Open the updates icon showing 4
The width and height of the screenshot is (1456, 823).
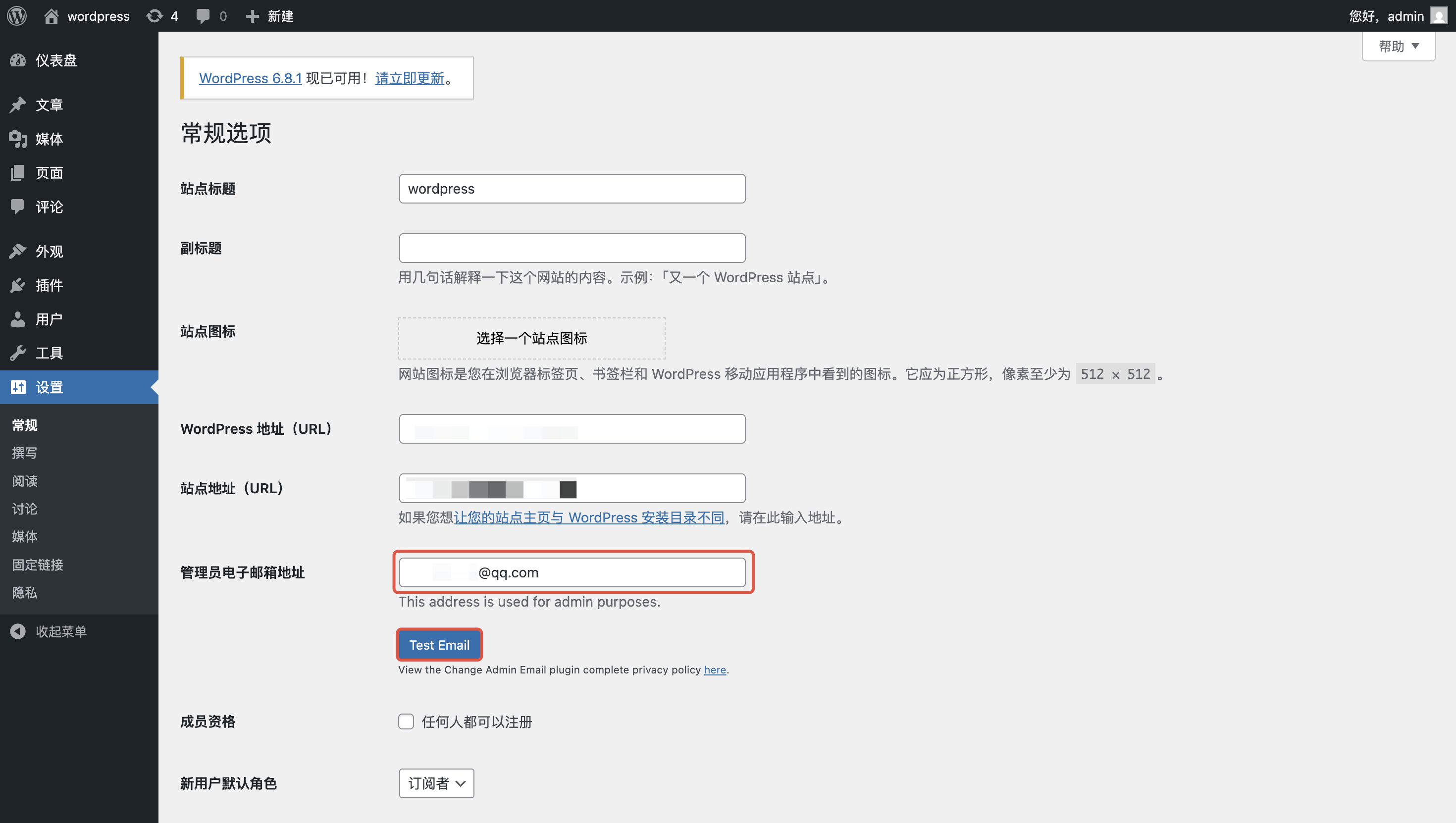[155, 16]
